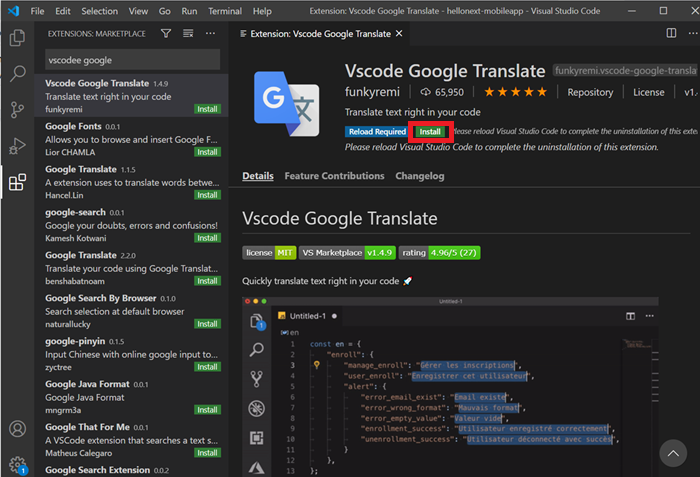Open Views and More Actions ellipsis in sidebar

coord(210,34)
